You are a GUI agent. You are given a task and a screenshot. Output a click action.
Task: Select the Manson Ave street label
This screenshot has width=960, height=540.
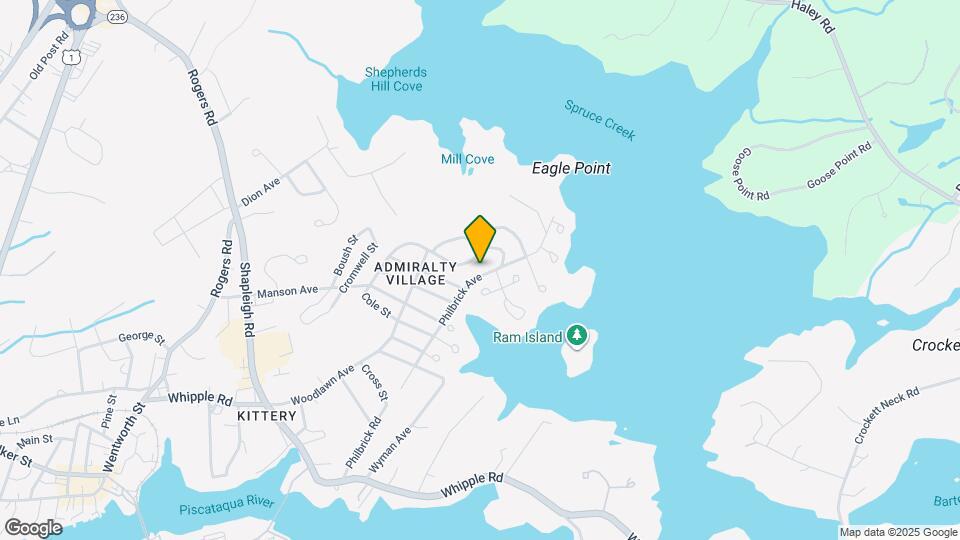(x=287, y=291)
